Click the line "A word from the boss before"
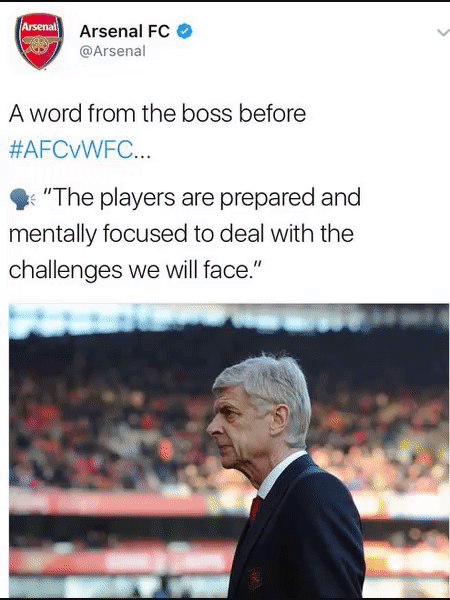This screenshot has width=450, height=600. point(157,114)
